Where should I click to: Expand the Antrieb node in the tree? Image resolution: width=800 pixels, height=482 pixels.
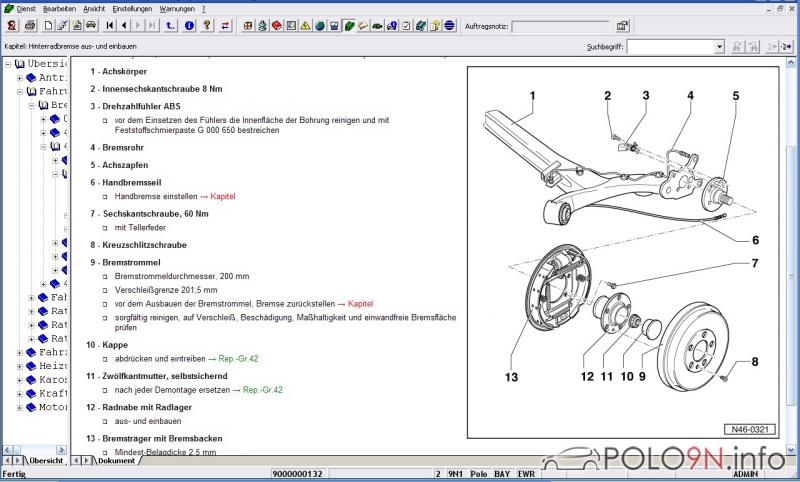(19, 78)
